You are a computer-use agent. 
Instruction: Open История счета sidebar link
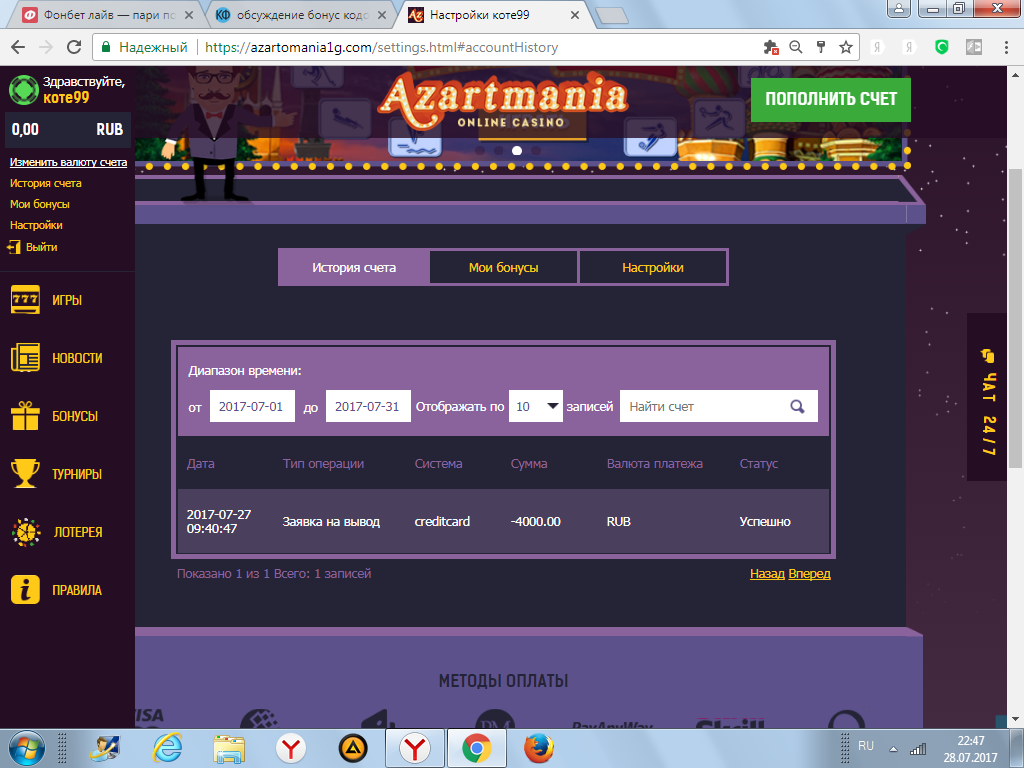point(46,183)
